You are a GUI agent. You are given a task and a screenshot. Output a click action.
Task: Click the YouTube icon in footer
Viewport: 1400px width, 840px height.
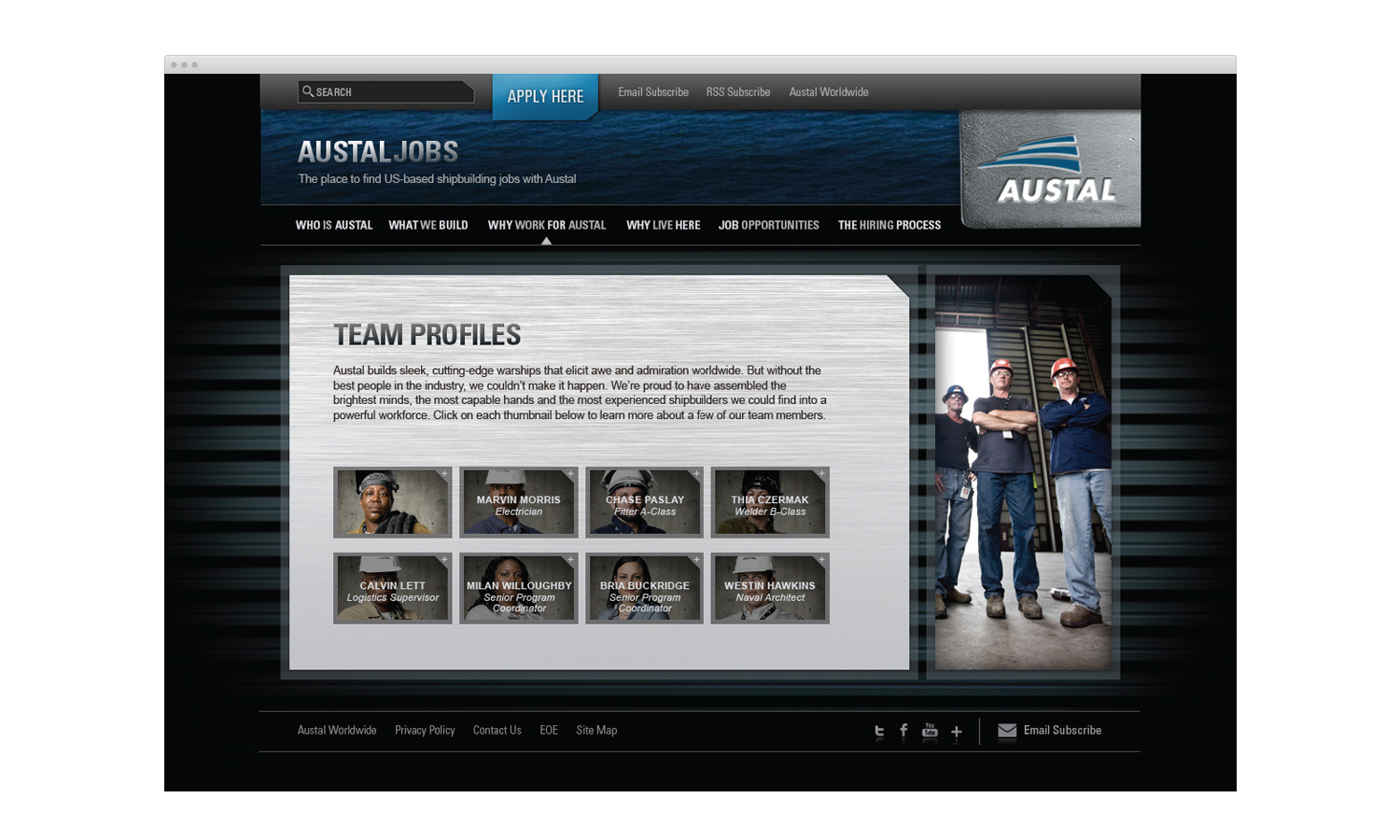tap(930, 731)
